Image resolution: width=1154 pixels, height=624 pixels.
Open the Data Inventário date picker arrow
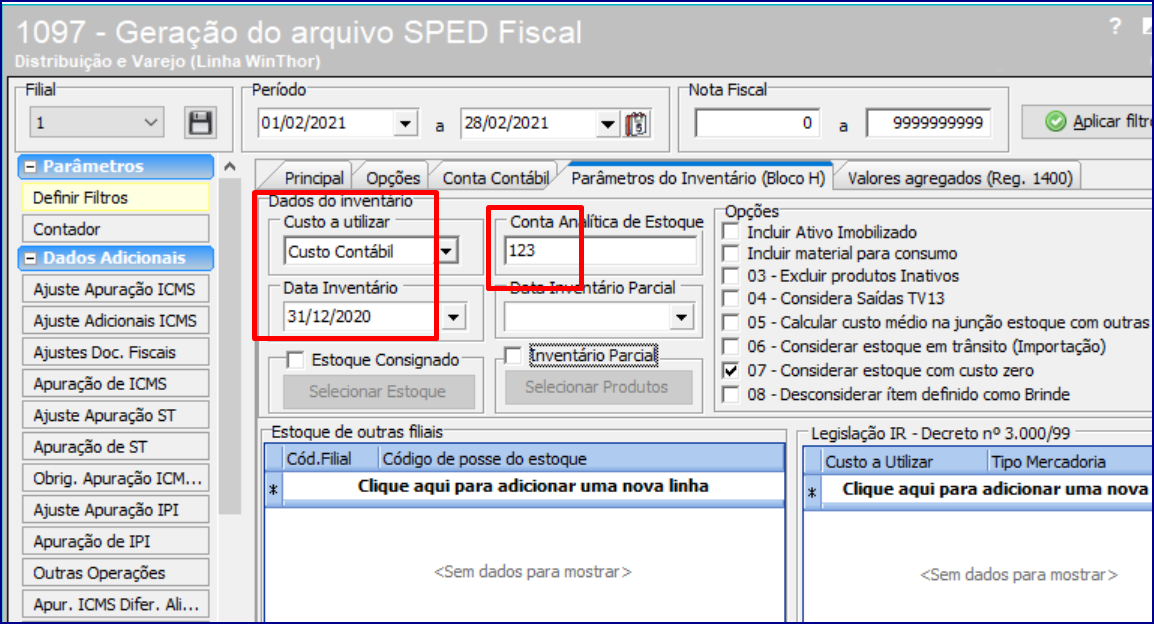pyautogui.click(x=453, y=317)
